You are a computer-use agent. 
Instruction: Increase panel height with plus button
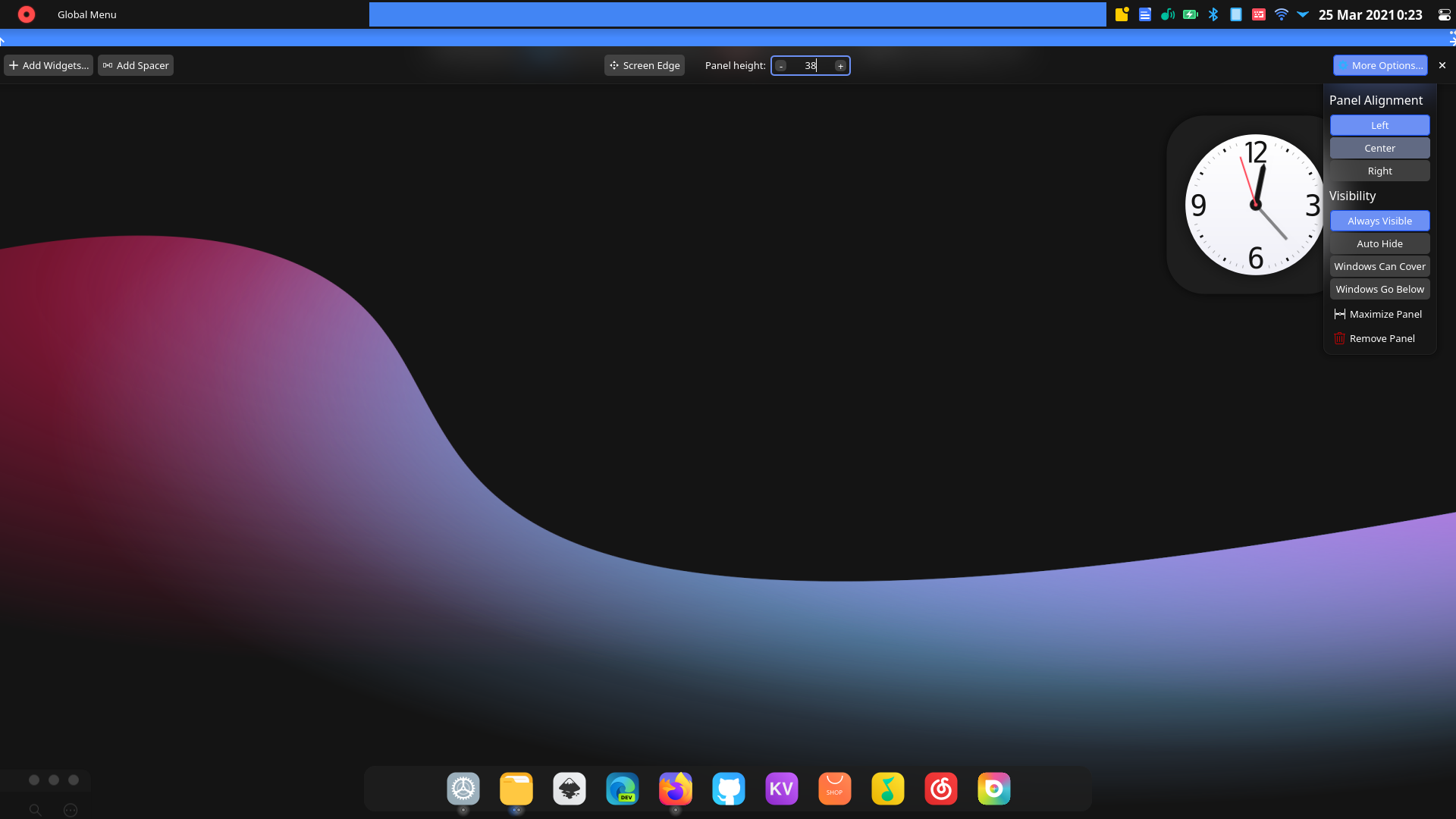(840, 66)
